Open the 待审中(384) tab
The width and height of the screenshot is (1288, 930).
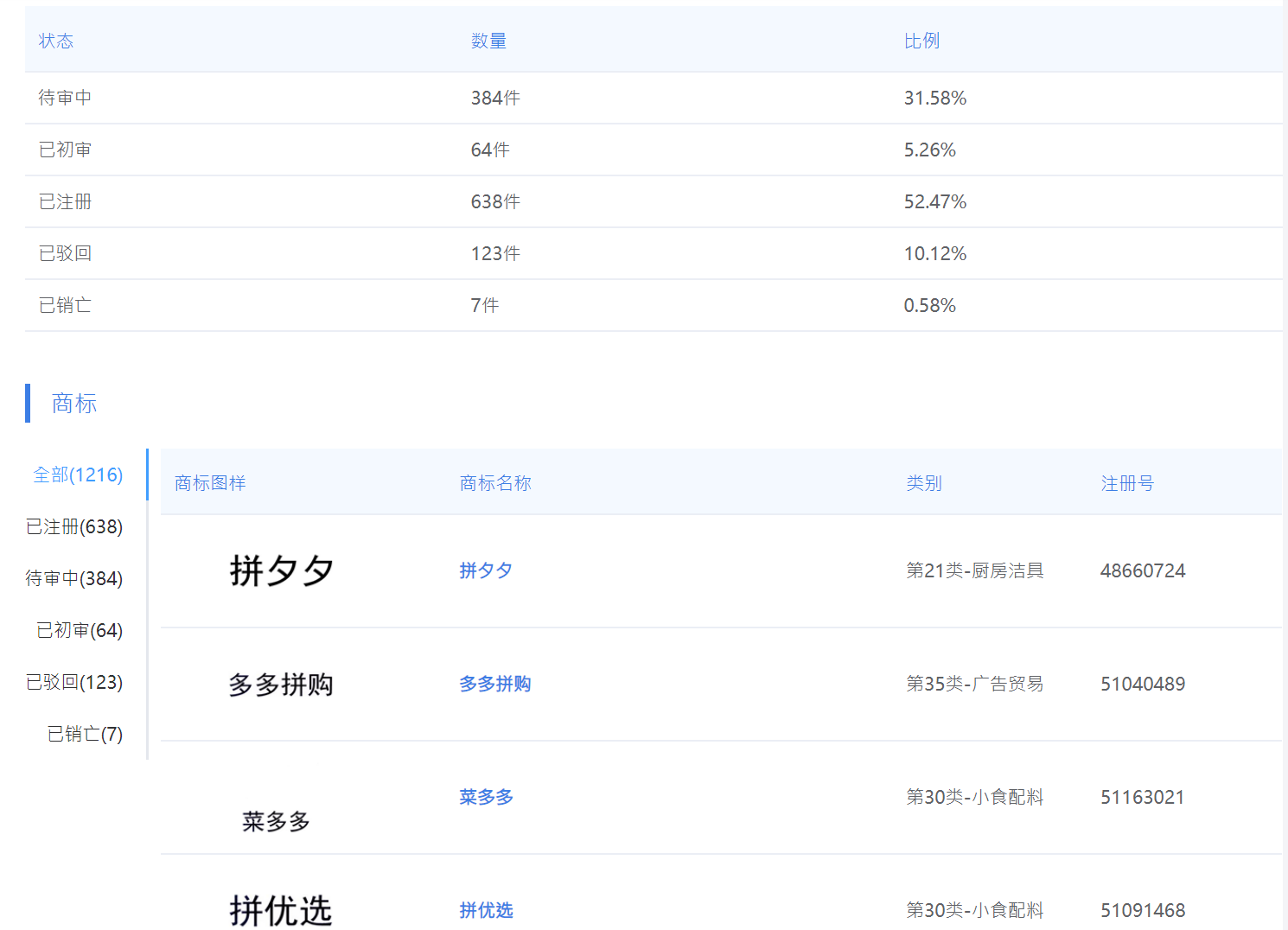pos(74,578)
